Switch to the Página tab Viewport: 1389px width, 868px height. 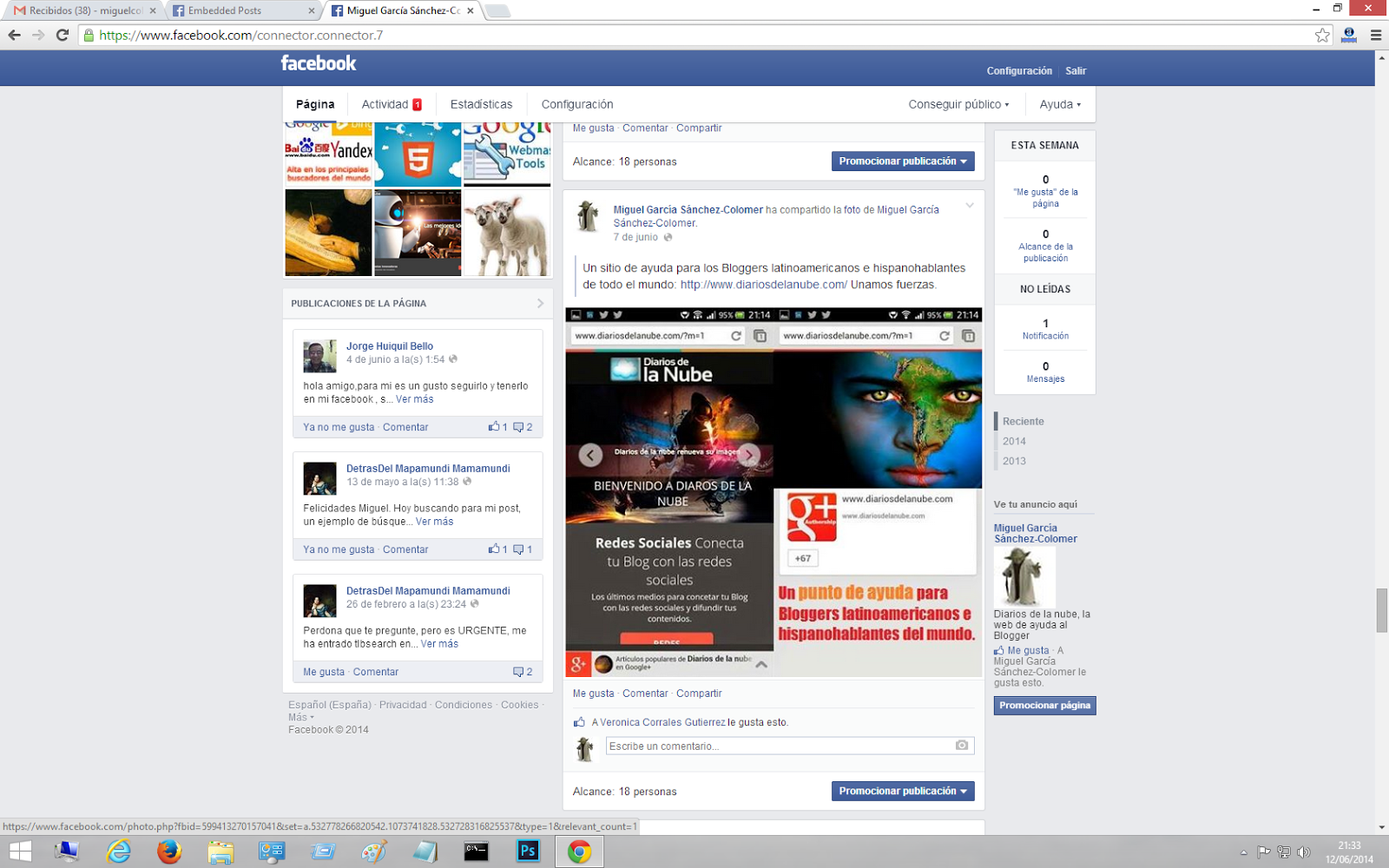point(315,104)
